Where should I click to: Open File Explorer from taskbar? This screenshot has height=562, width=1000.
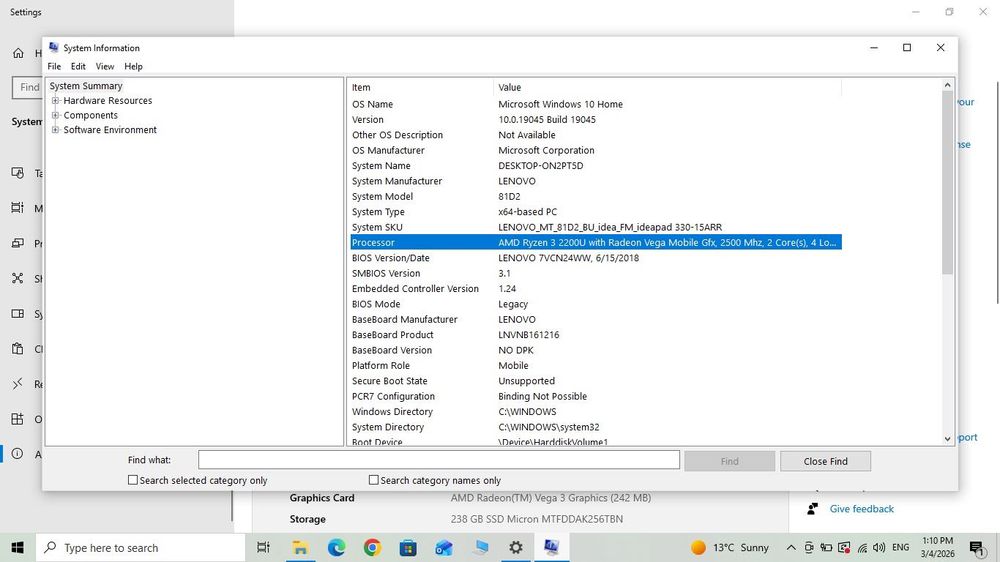coord(300,547)
